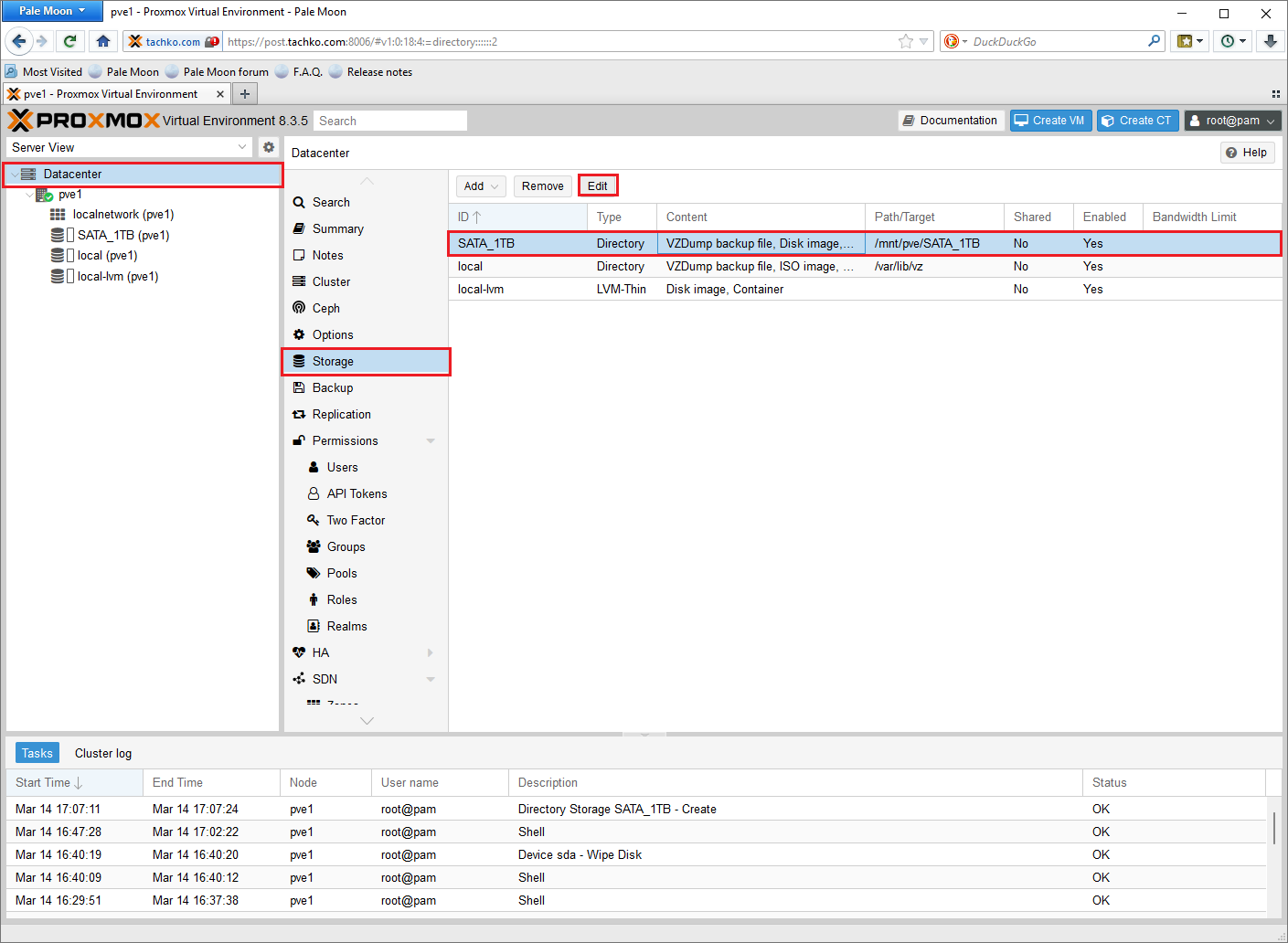Select the pve1 node in tree

(69, 194)
